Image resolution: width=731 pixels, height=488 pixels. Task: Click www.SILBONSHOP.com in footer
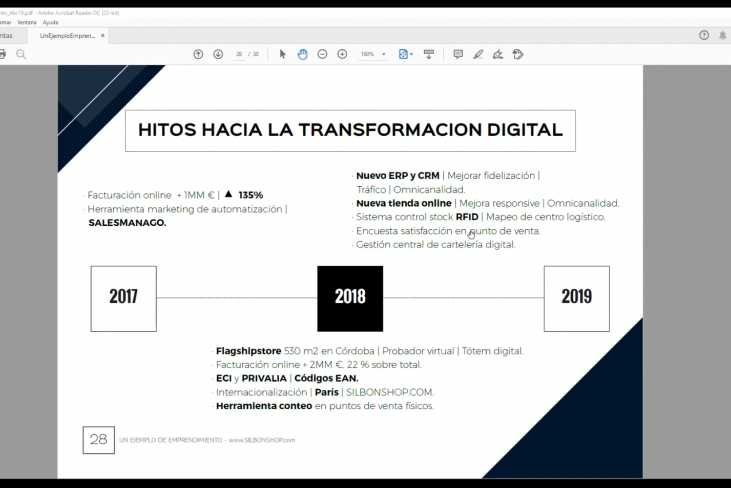tap(262, 440)
